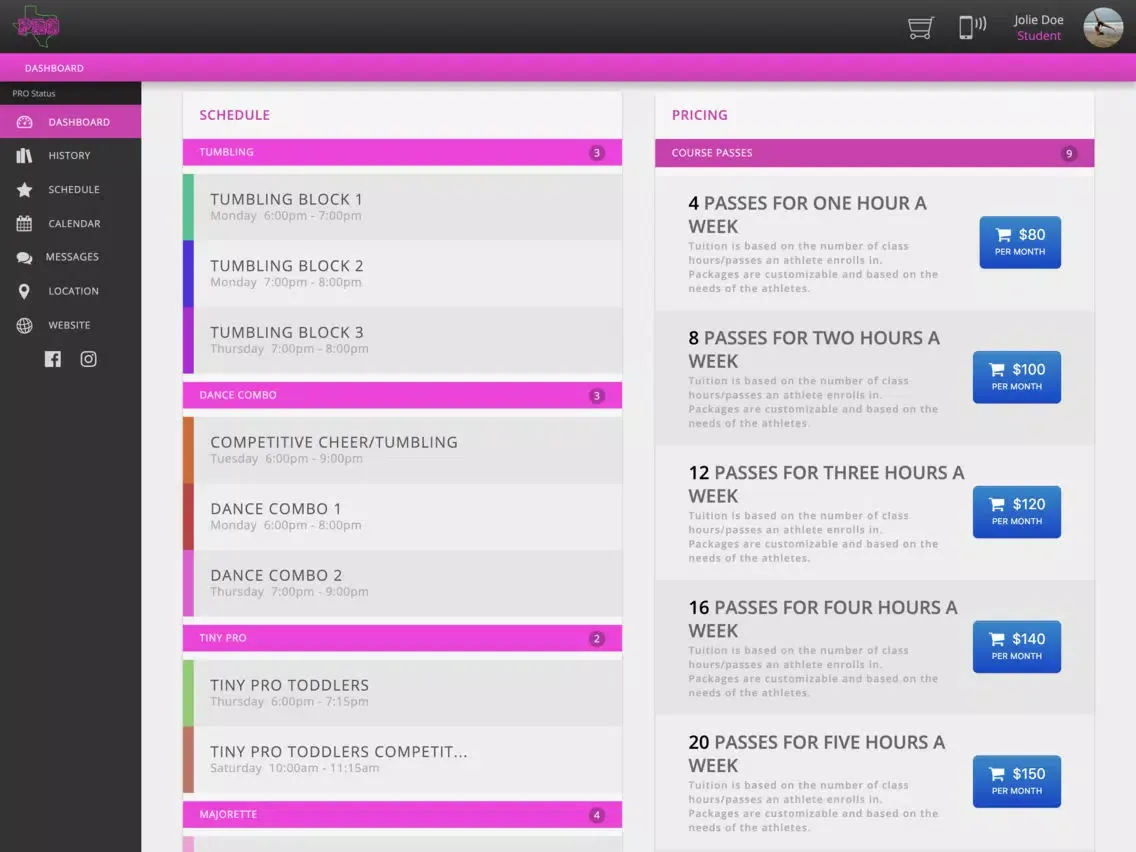
Task: Click the History books icon
Action: pos(25,155)
